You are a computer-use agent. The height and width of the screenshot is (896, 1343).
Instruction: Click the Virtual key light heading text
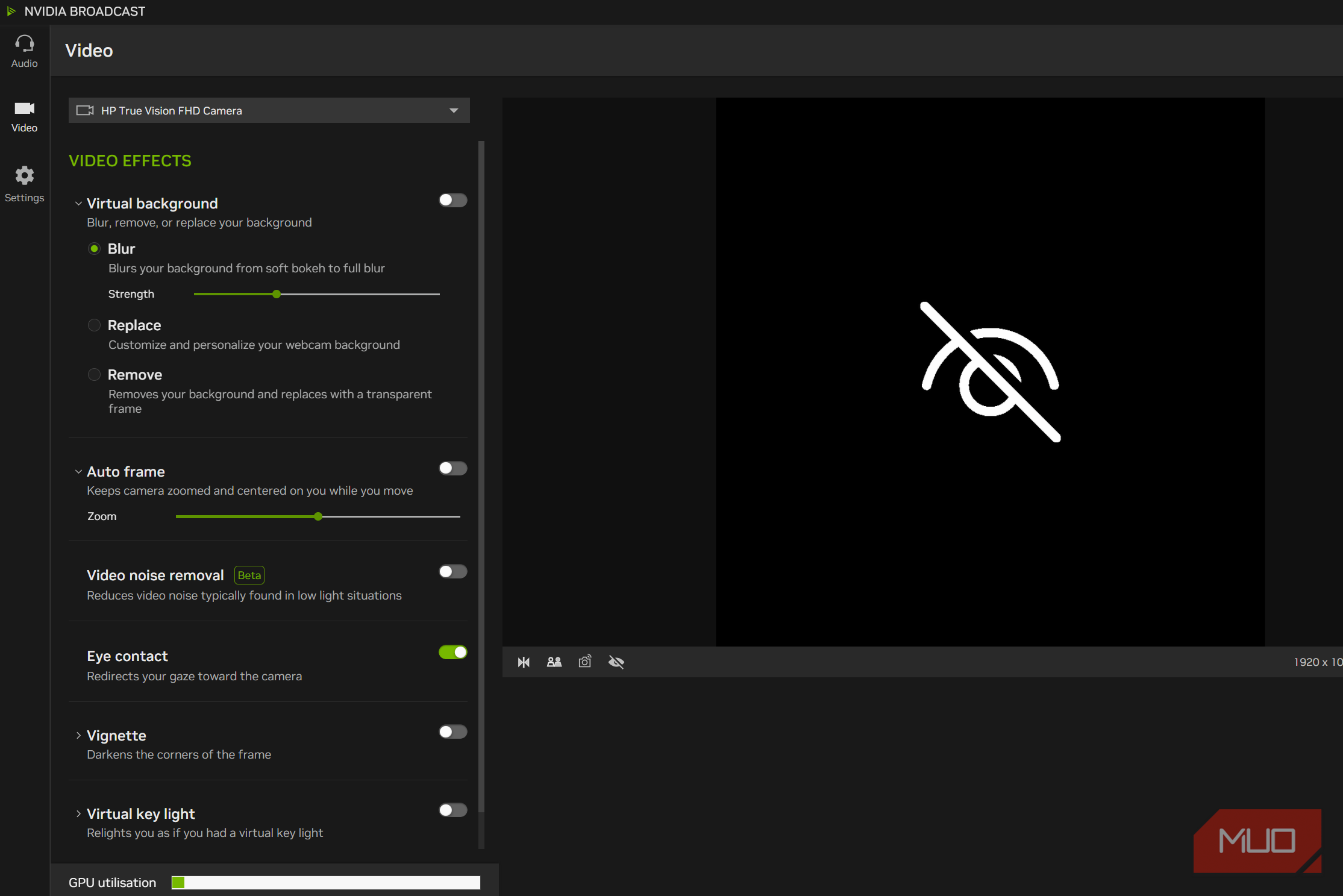tap(141, 813)
